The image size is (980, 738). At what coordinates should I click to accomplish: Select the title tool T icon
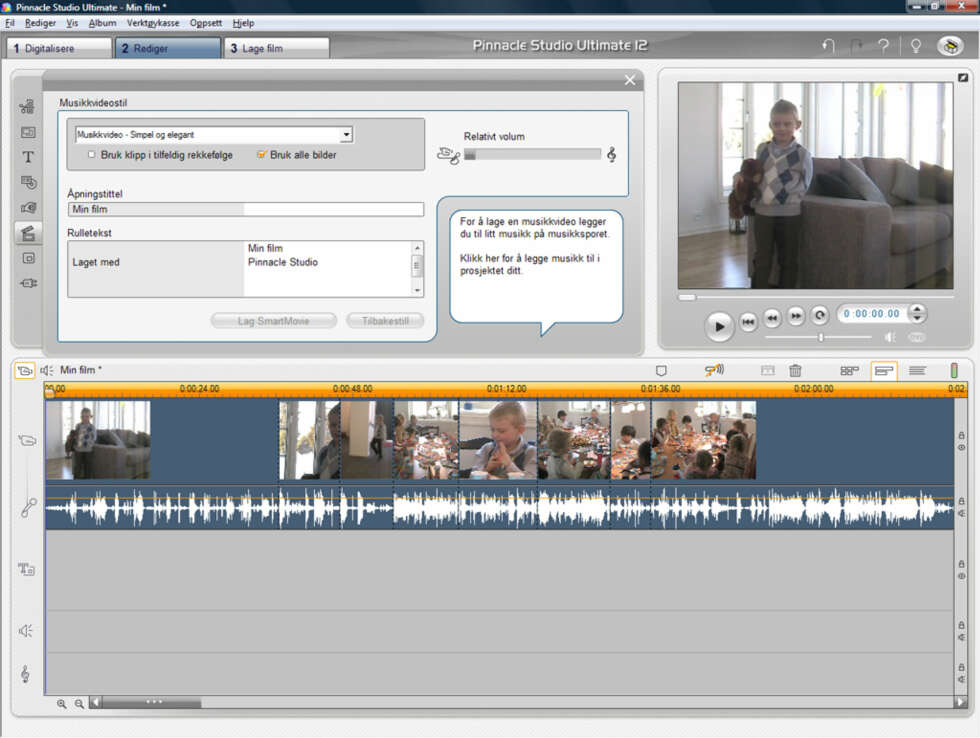point(28,157)
